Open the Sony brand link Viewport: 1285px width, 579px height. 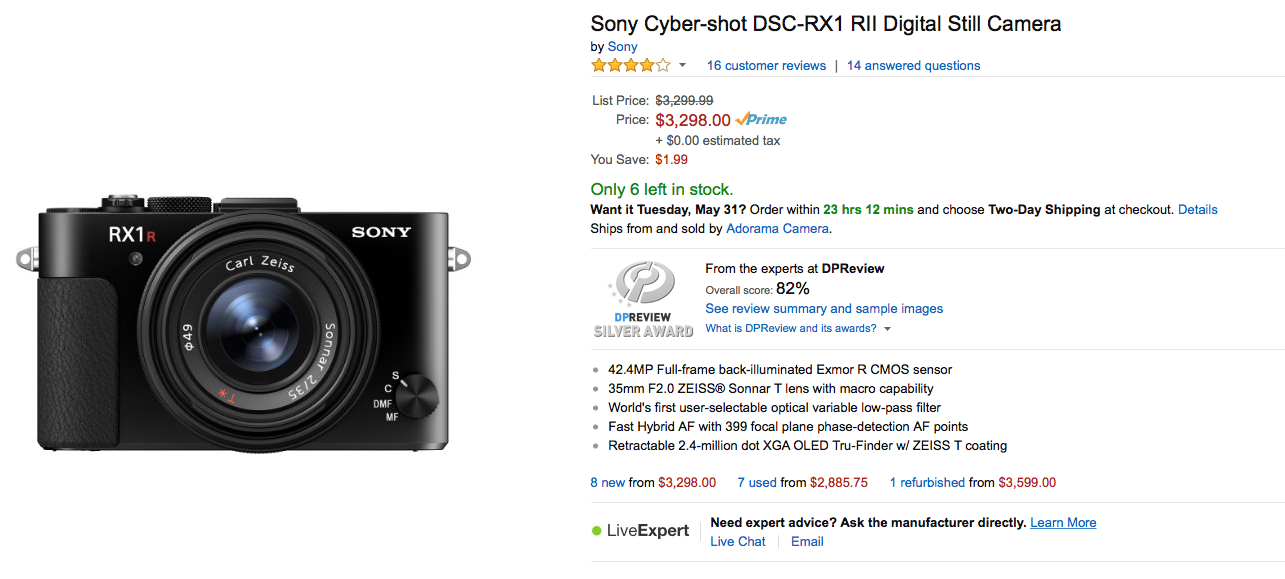[x=622, y=46]
